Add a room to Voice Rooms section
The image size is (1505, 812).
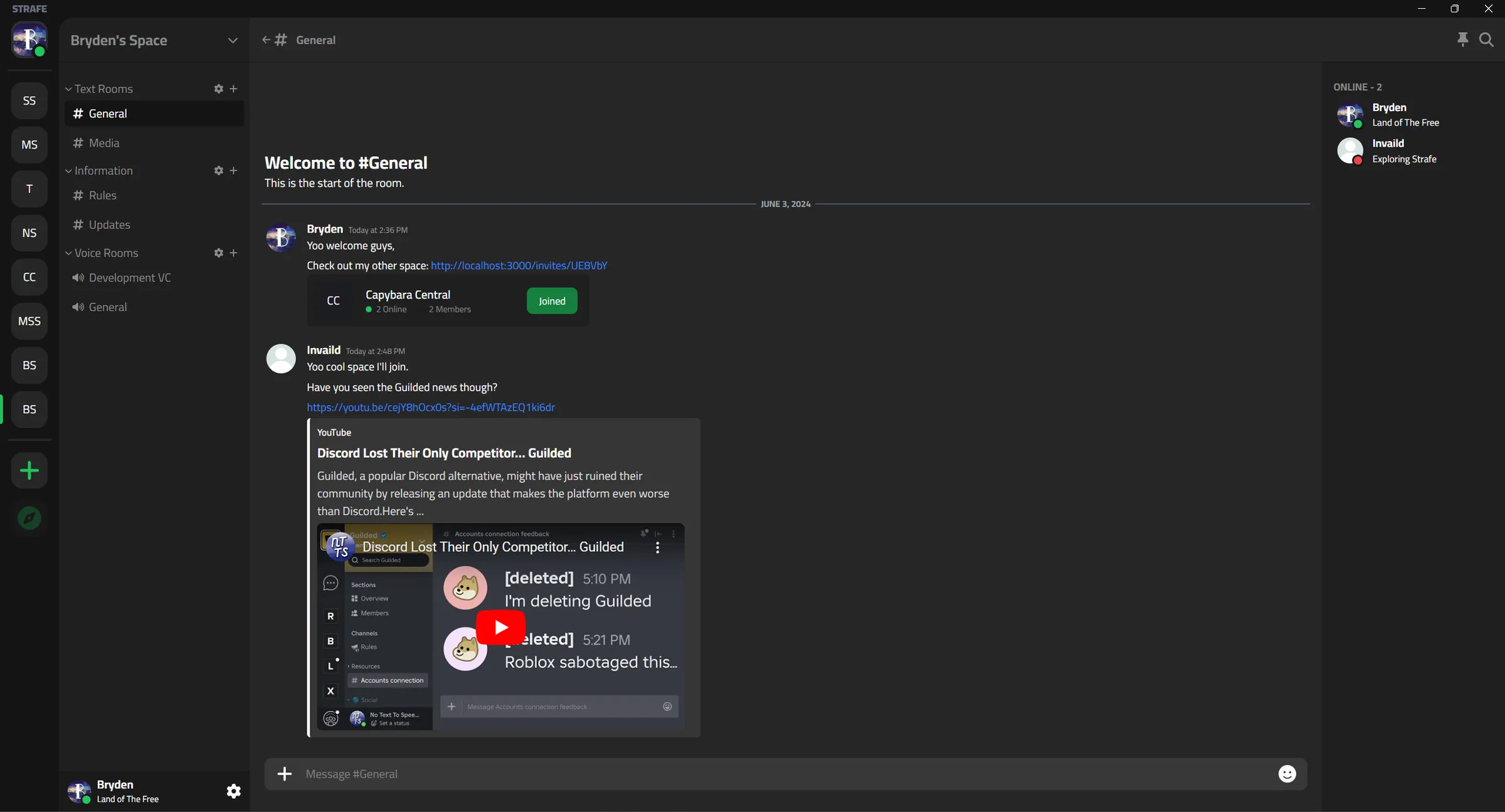pos(233,253)
